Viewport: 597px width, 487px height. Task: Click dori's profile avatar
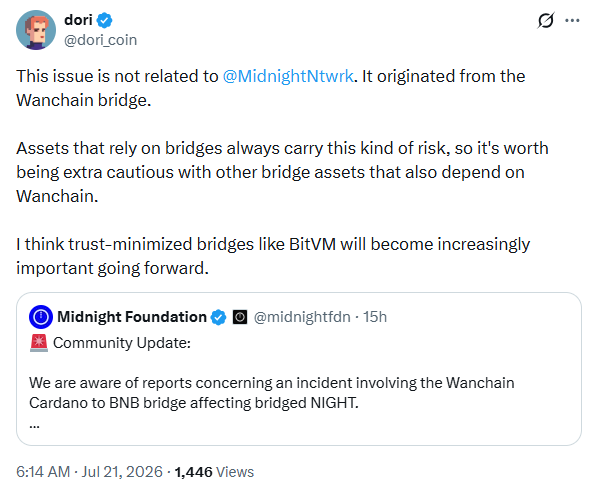point(36,30)
